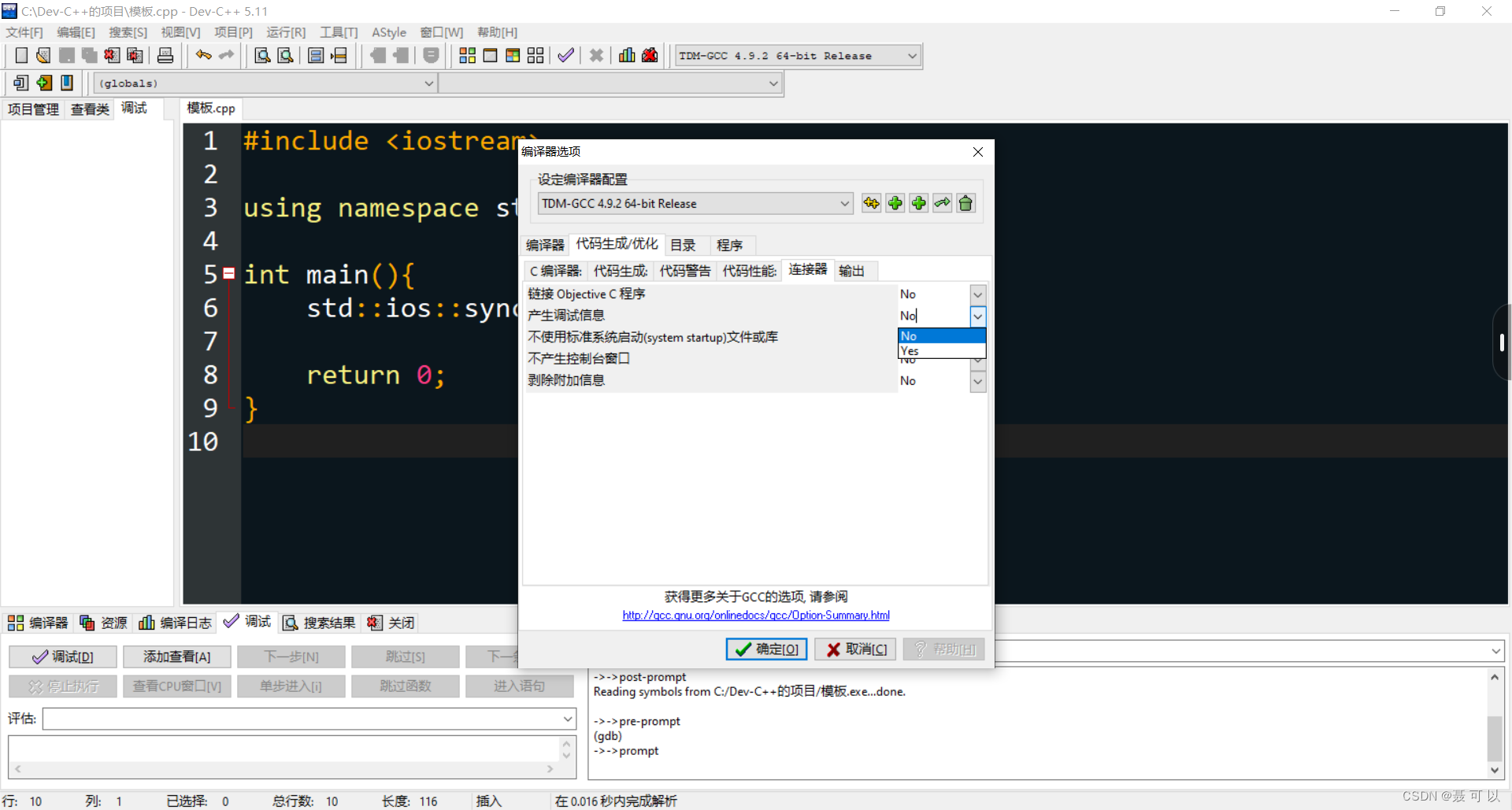The width and height of the screenshot is (1512, 810).
Task: Rename compiler set using yellow double-plus icon
Action: tap(871, 202)
